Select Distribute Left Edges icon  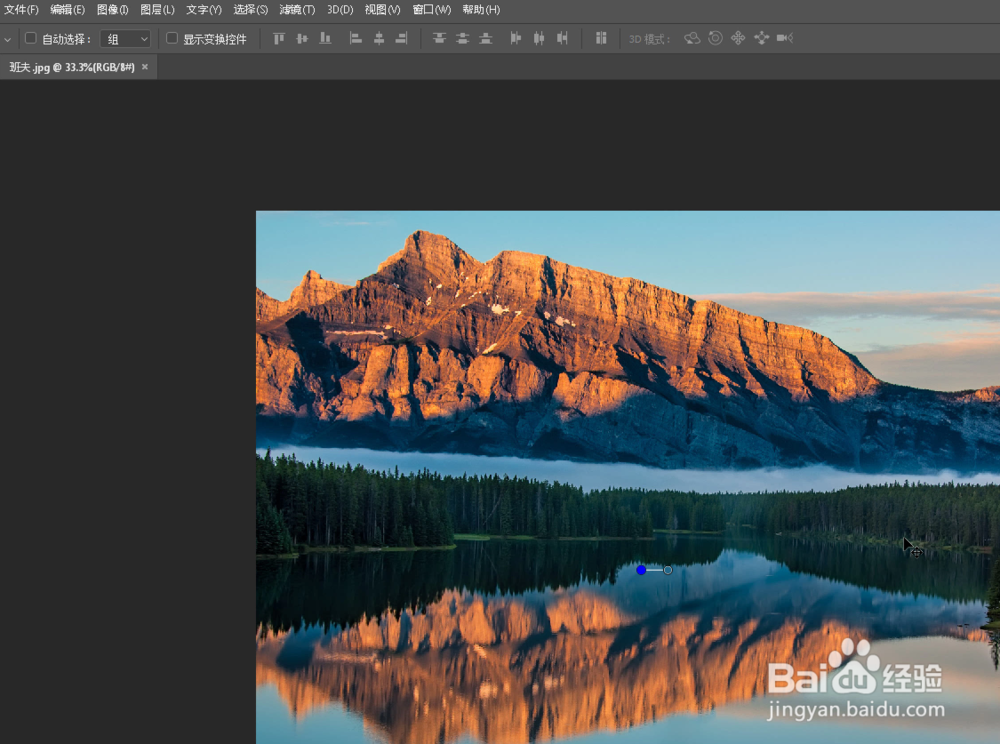coord(516,38)
